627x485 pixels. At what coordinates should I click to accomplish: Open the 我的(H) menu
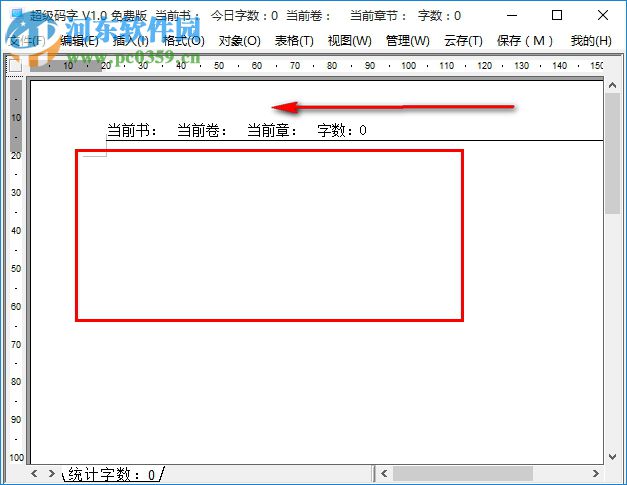591,41
